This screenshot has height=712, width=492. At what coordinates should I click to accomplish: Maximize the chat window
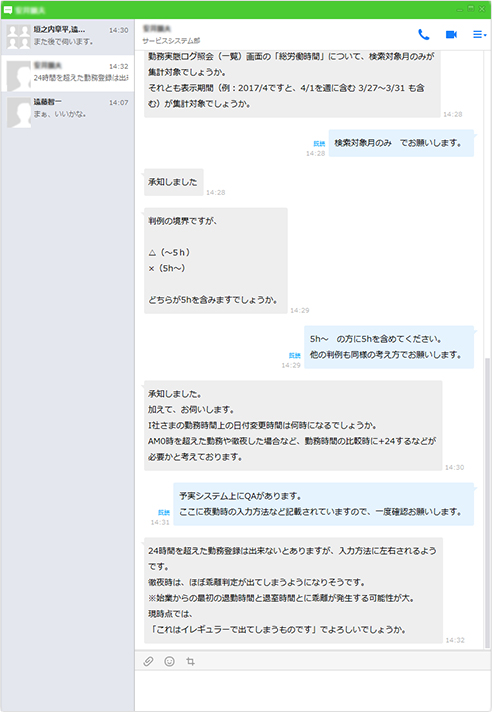coord(472,9)
